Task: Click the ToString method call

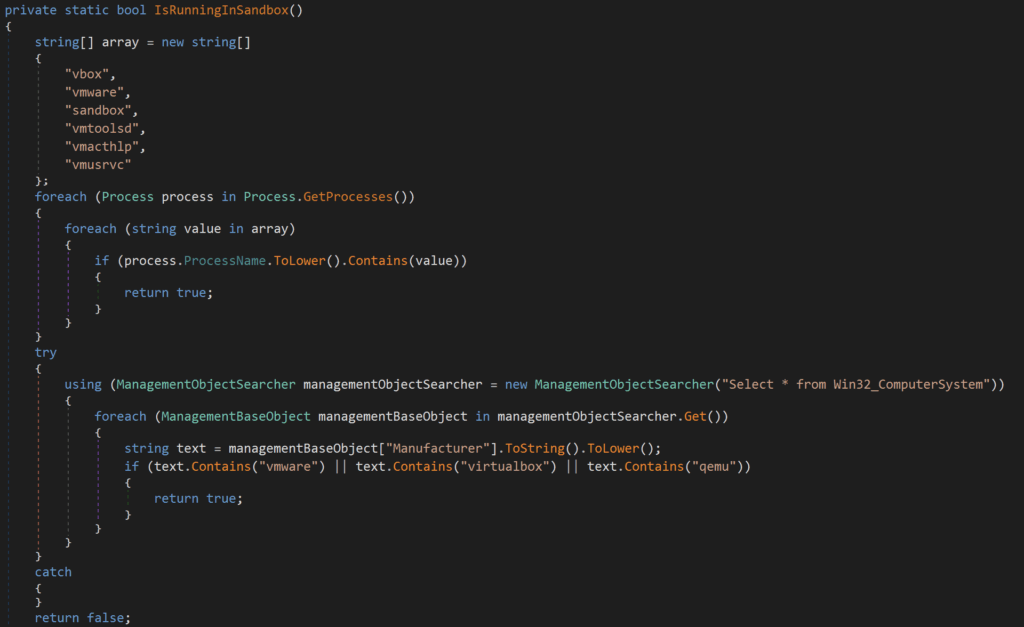Action: 541,447
